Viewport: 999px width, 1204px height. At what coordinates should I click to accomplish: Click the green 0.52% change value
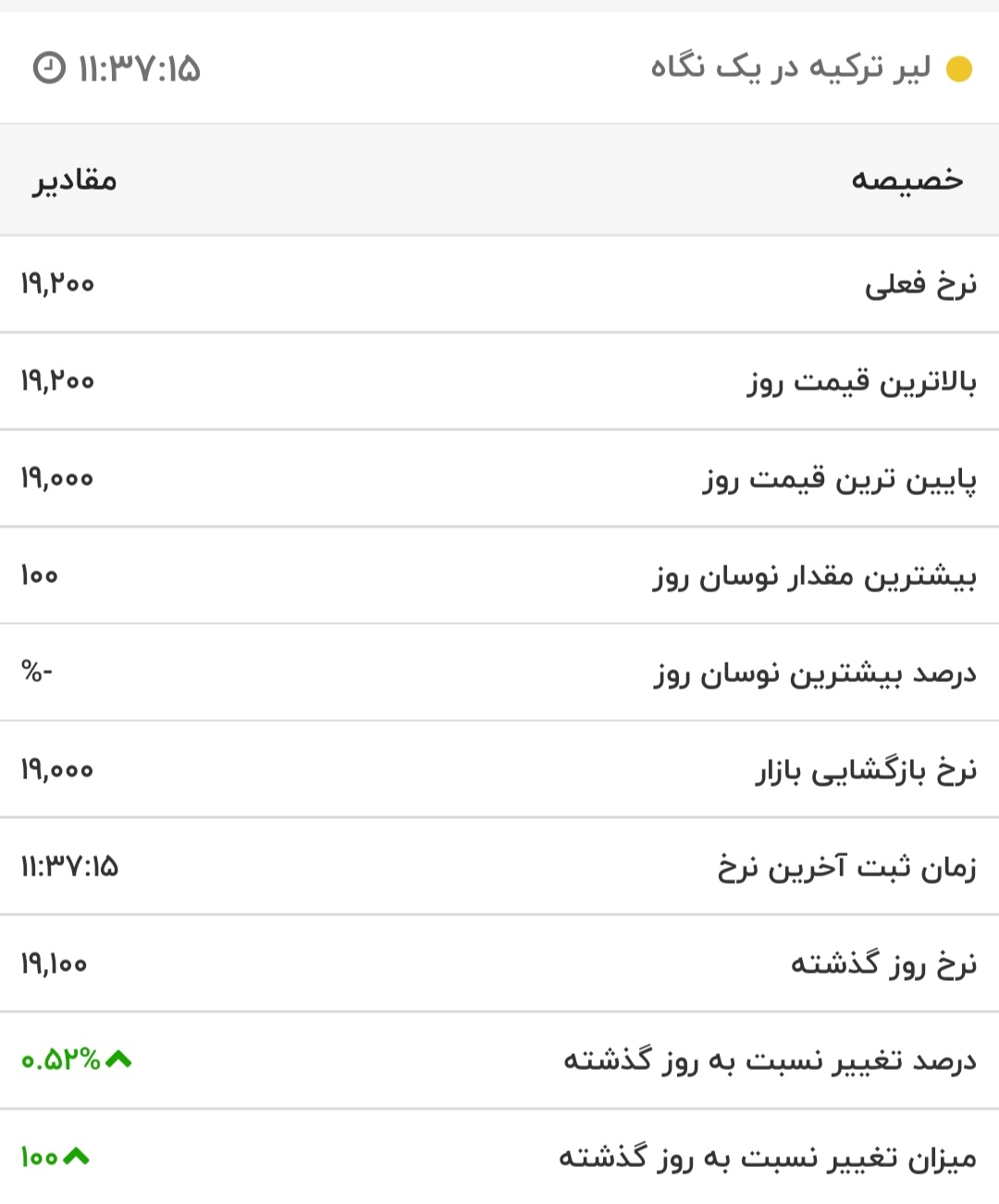60,1060
